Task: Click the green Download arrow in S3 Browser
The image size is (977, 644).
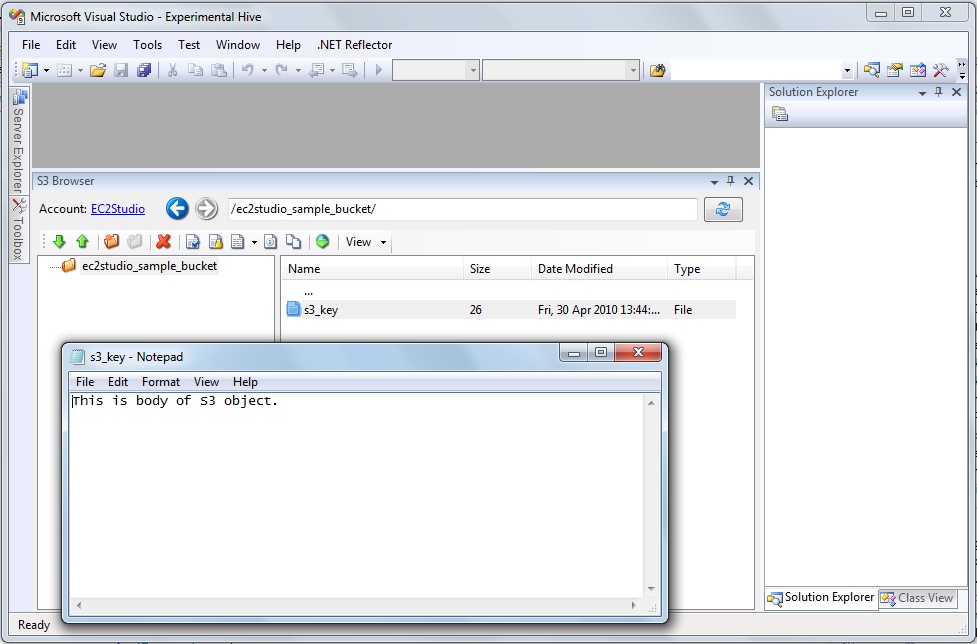Action: pos(59,242)
